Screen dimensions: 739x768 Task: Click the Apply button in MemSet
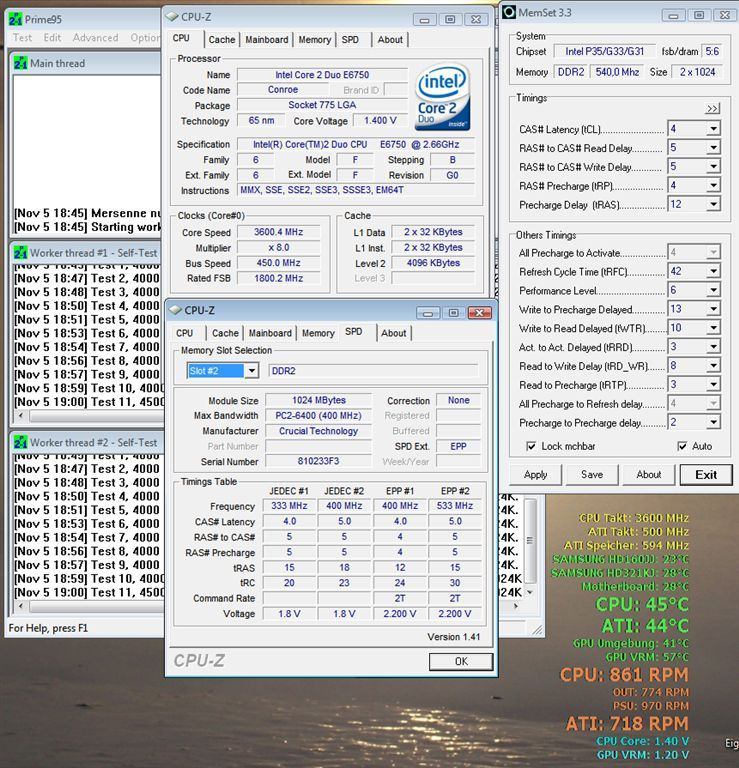[535, 475]
